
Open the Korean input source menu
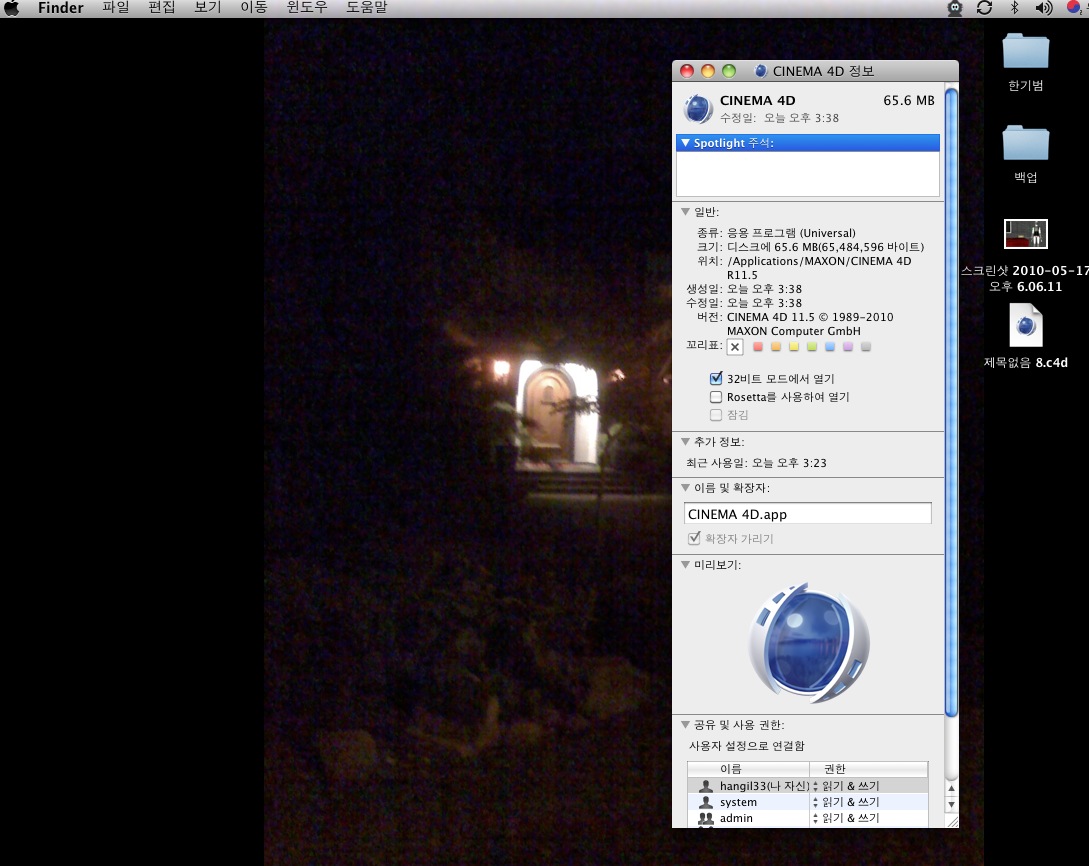click(x=1074, y=8)
